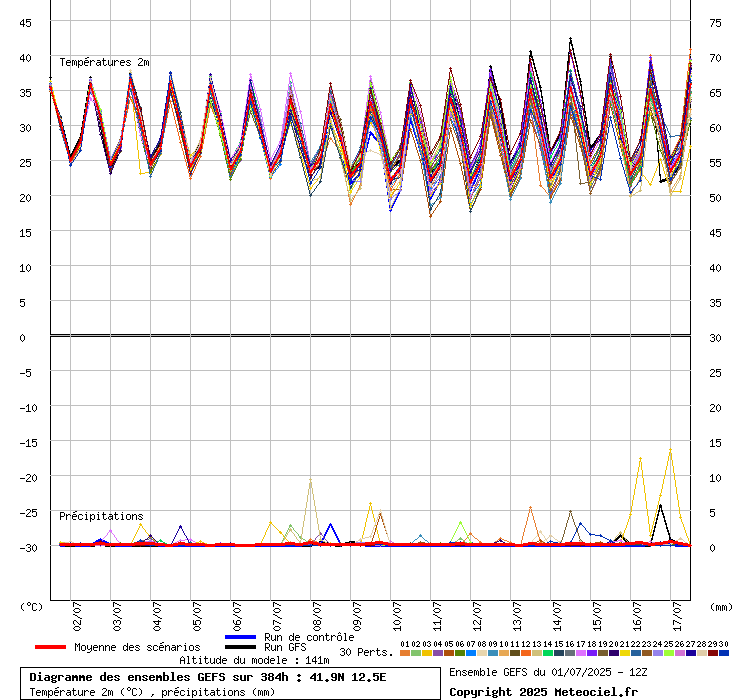
Task: Click the Diagramme des ensembles GEFS title
Action: click(208, 677)
